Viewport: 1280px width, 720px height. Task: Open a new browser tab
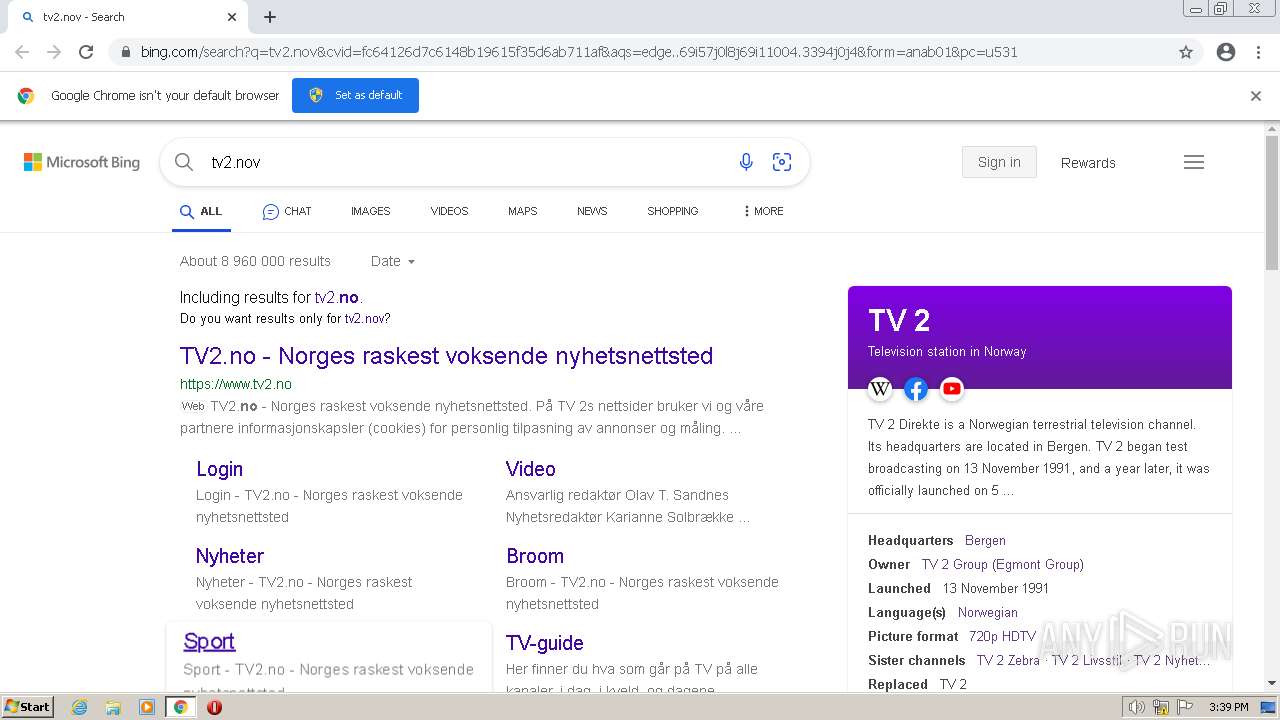click(x=270, y=17)
